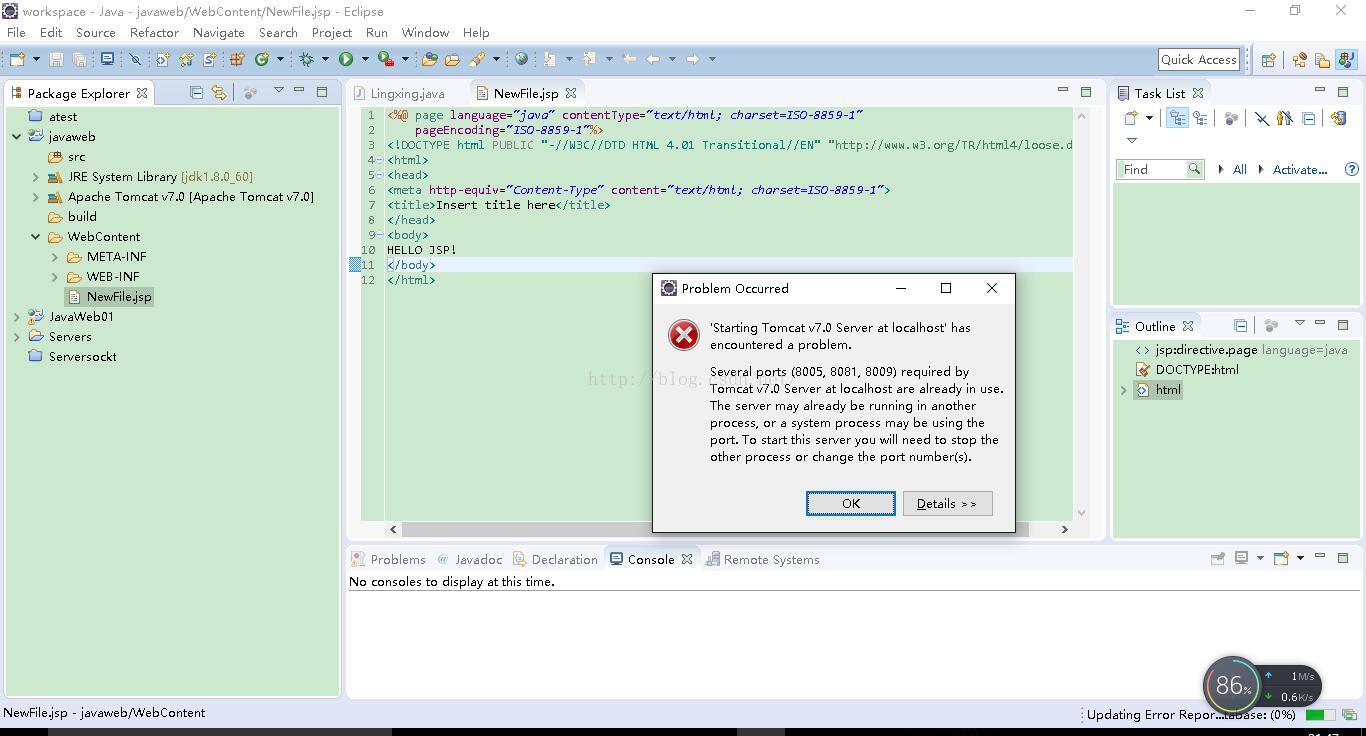
Task: Collapse the javaweb project node
Action: pos(17,136)
